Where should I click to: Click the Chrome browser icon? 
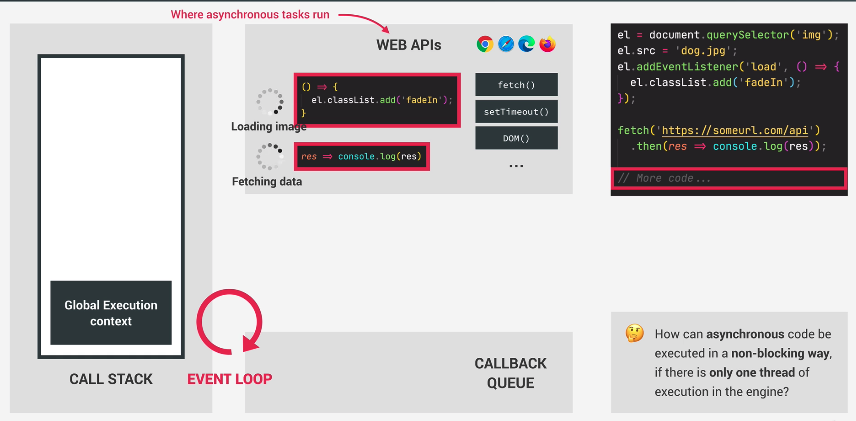tap(485, 44)
